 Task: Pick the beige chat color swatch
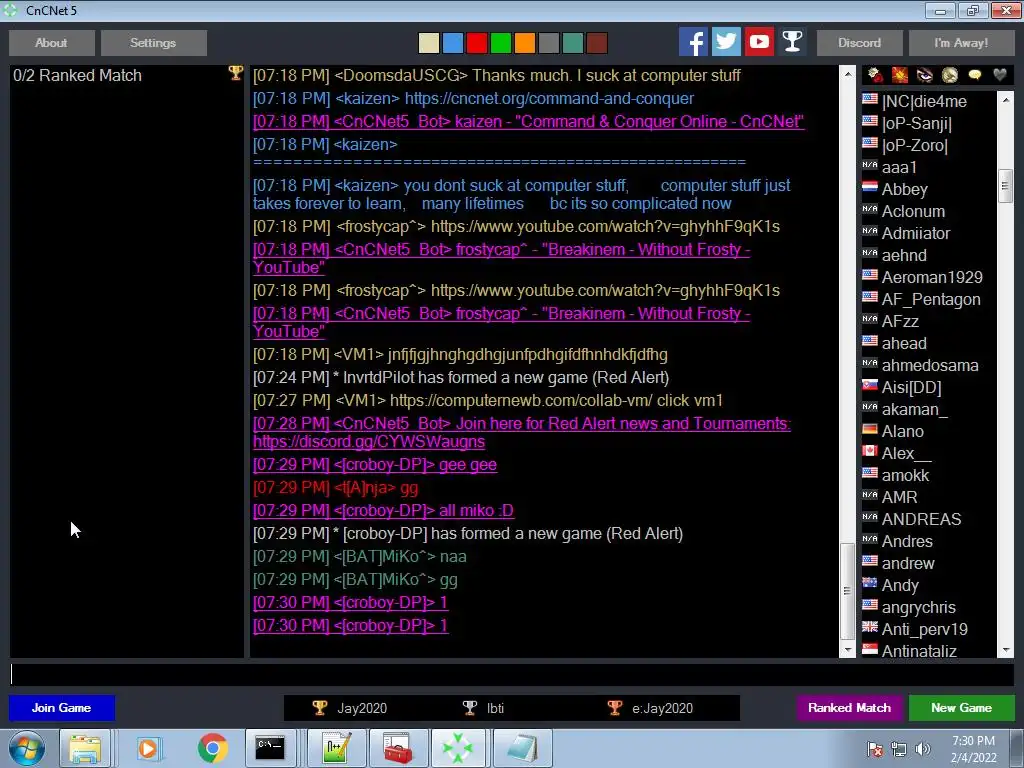pyautogui.click(x=428, y=43)
